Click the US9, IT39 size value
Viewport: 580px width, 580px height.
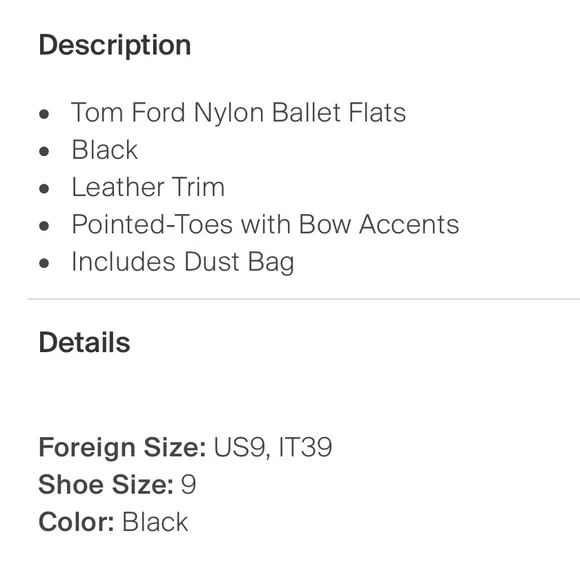click(273, 448)
